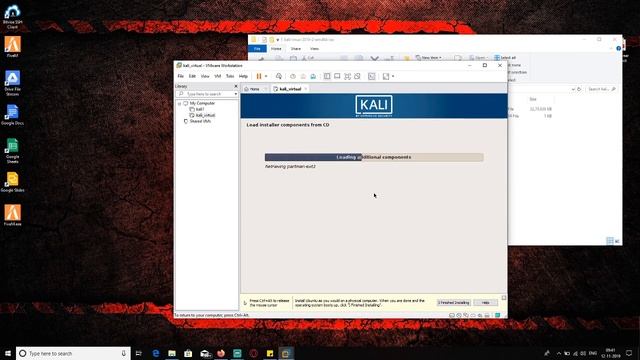
Task: Open VMware Help menu
Action: [243, 76]
